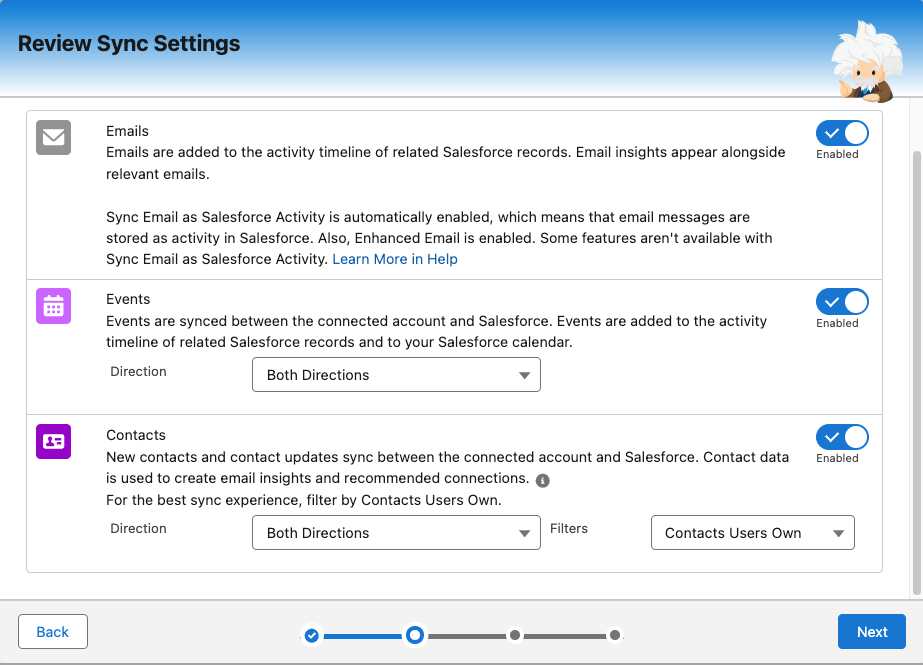Click the Emails envelope icon
Viewport: 923px width, 665px height.
coord(54,137)
